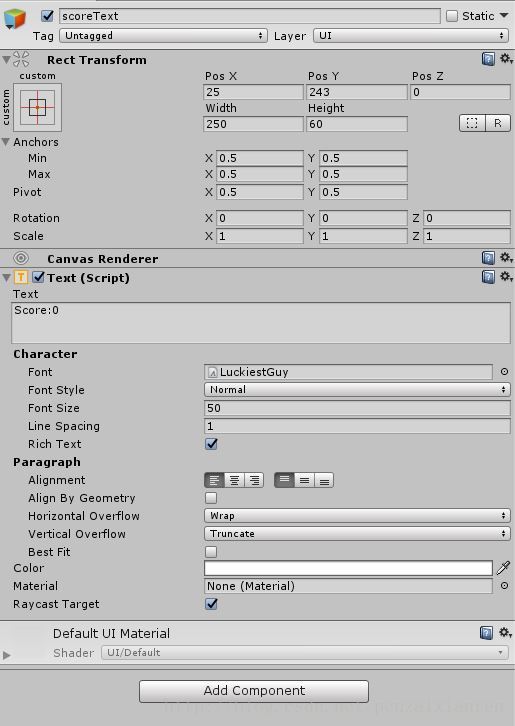Image resolution: width=515 pixels, height=726 pixels.
Task: Open Rect Transform help reference icon
Action: 488,59
